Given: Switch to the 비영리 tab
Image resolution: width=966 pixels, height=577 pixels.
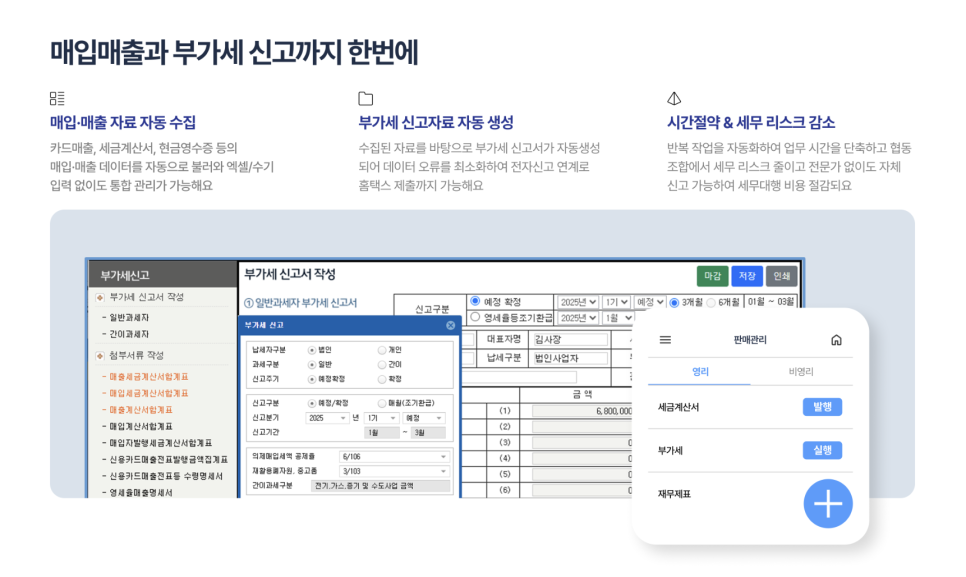Looking at the screenshot, I should [x=802, y=371].
